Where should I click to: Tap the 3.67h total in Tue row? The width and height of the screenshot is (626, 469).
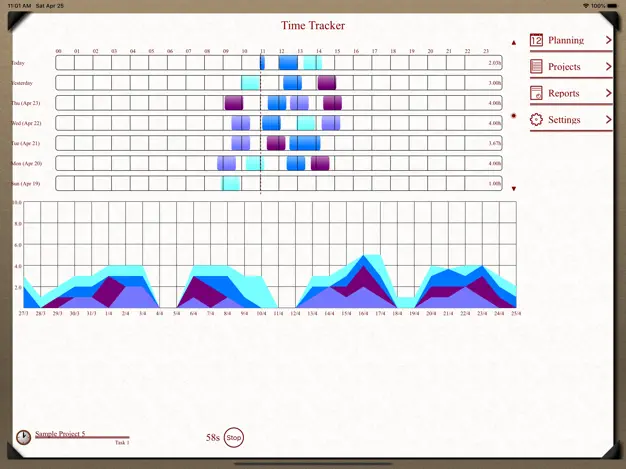tap(495, 143)
